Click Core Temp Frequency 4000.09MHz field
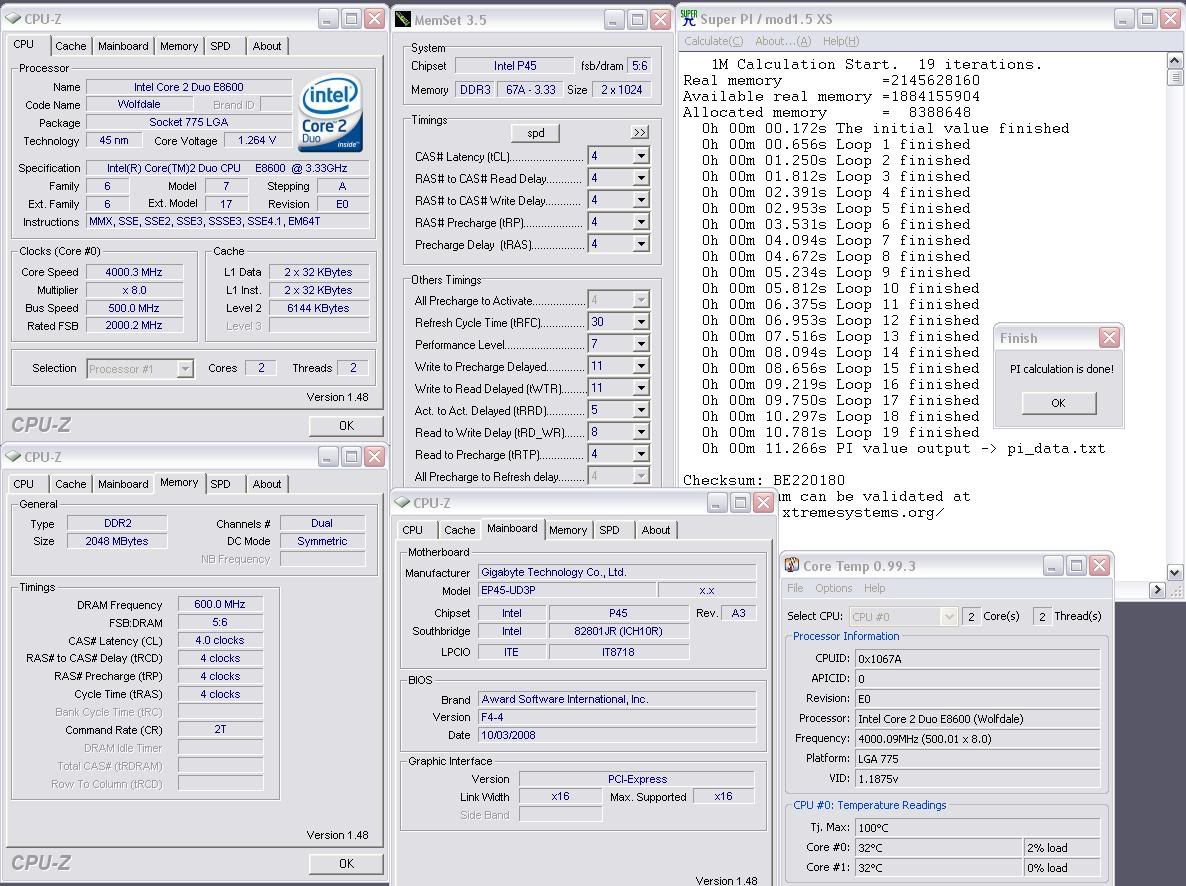Image resolution: width=1186 pixels, height=886 pixels. 977,738
